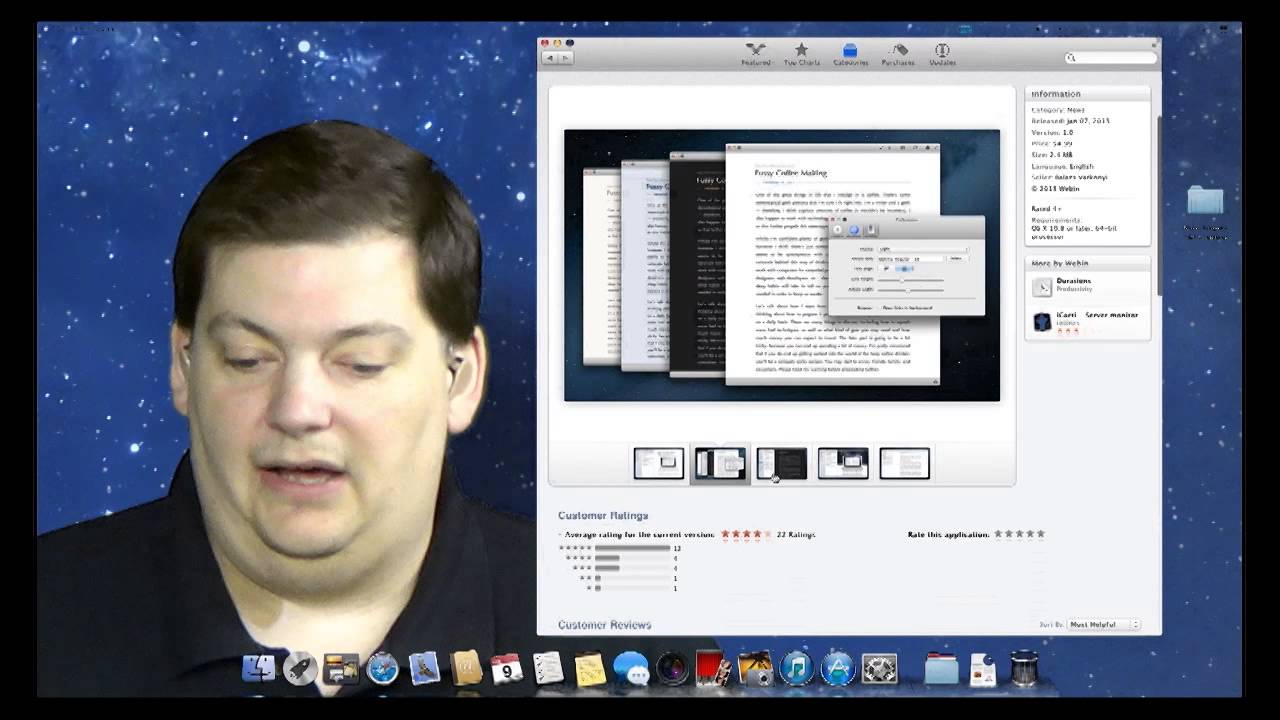Select the third app screenshot thumbnail
Image resolution: width=1280 pixels, height=720 pixels.
click(781, 461)
